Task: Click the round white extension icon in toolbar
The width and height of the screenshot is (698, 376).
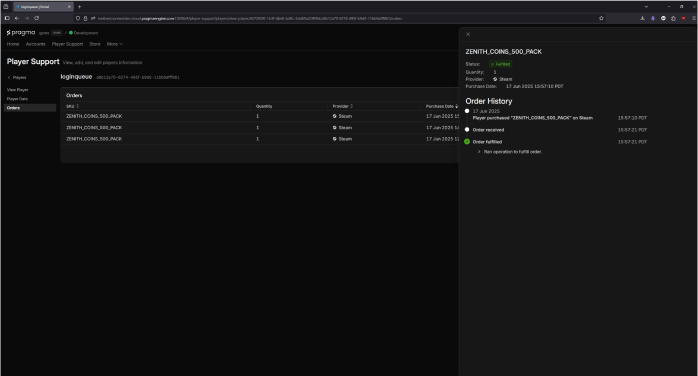Action: coord(663,18)
